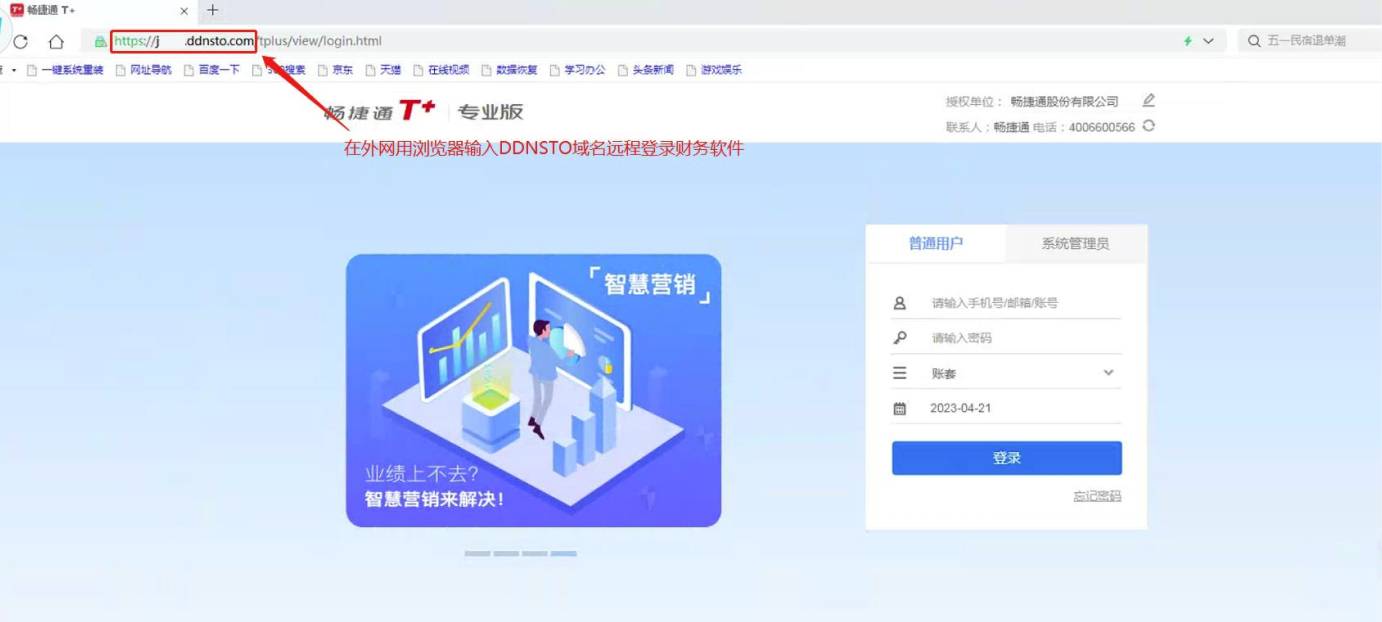The width and height of the screenshot is (1382, 622).
Task: Select the last carousel indicator bar
Action: [563, 553]
